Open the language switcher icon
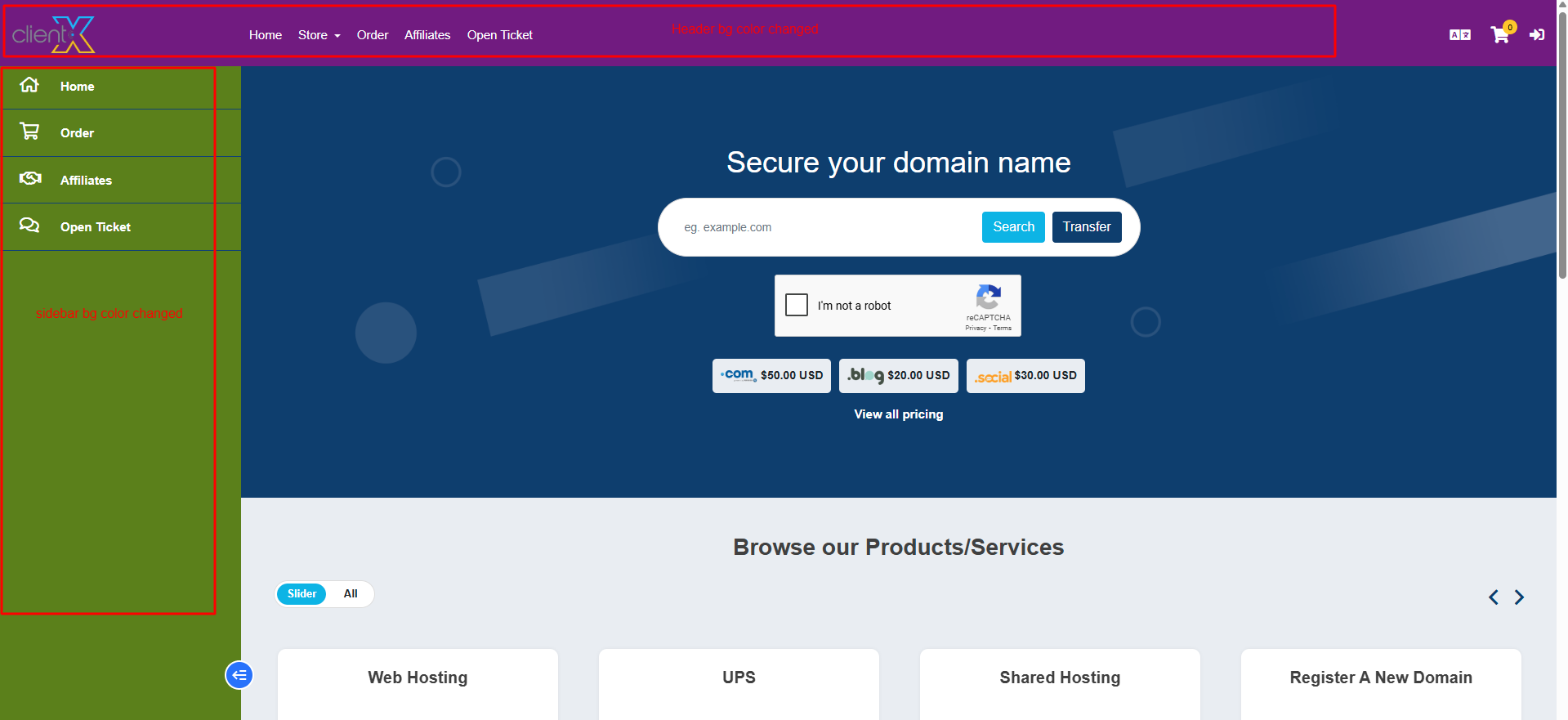1568x720 pixels. 1459,35
